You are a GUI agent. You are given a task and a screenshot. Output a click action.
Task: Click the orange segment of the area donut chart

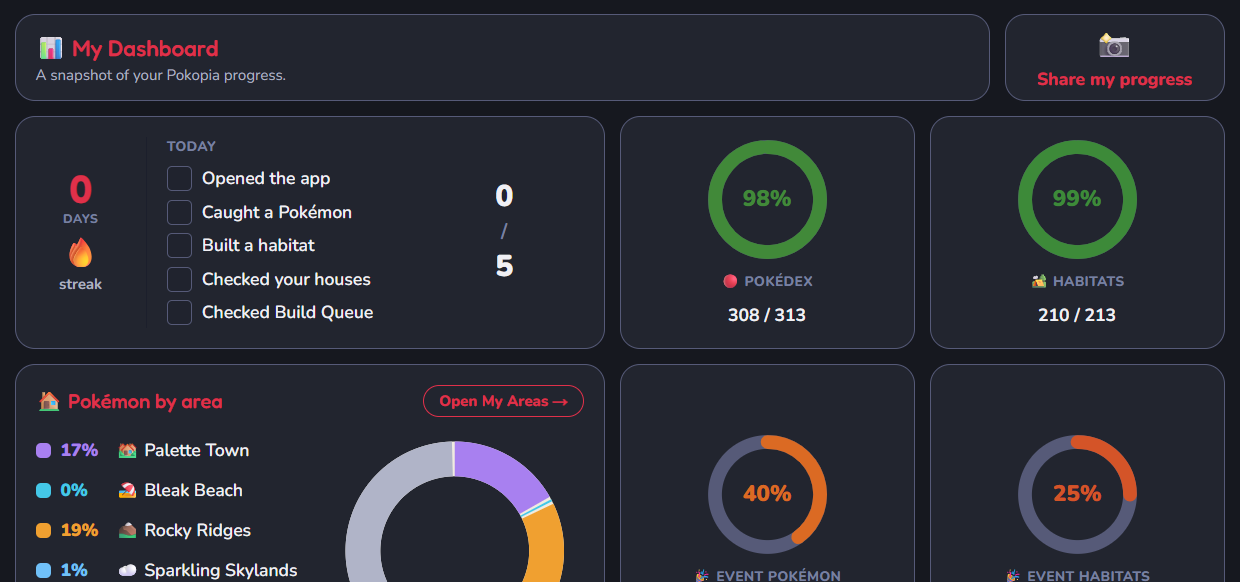click(544, 545)
